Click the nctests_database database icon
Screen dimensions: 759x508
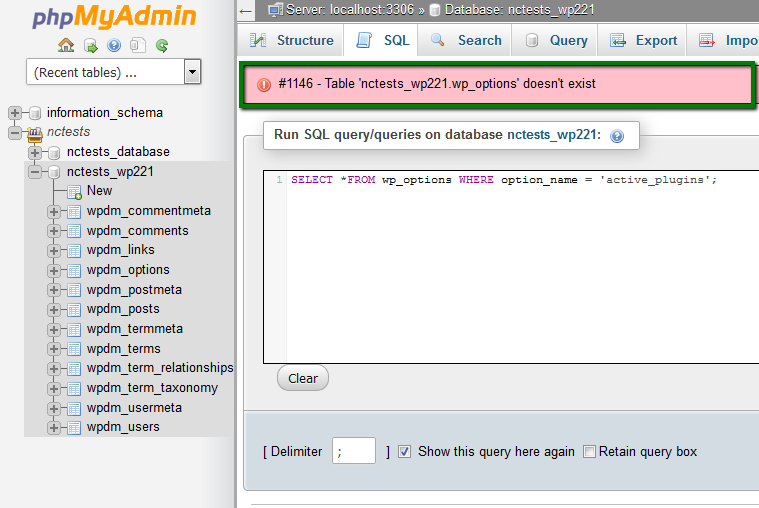[x=54, y=153]
